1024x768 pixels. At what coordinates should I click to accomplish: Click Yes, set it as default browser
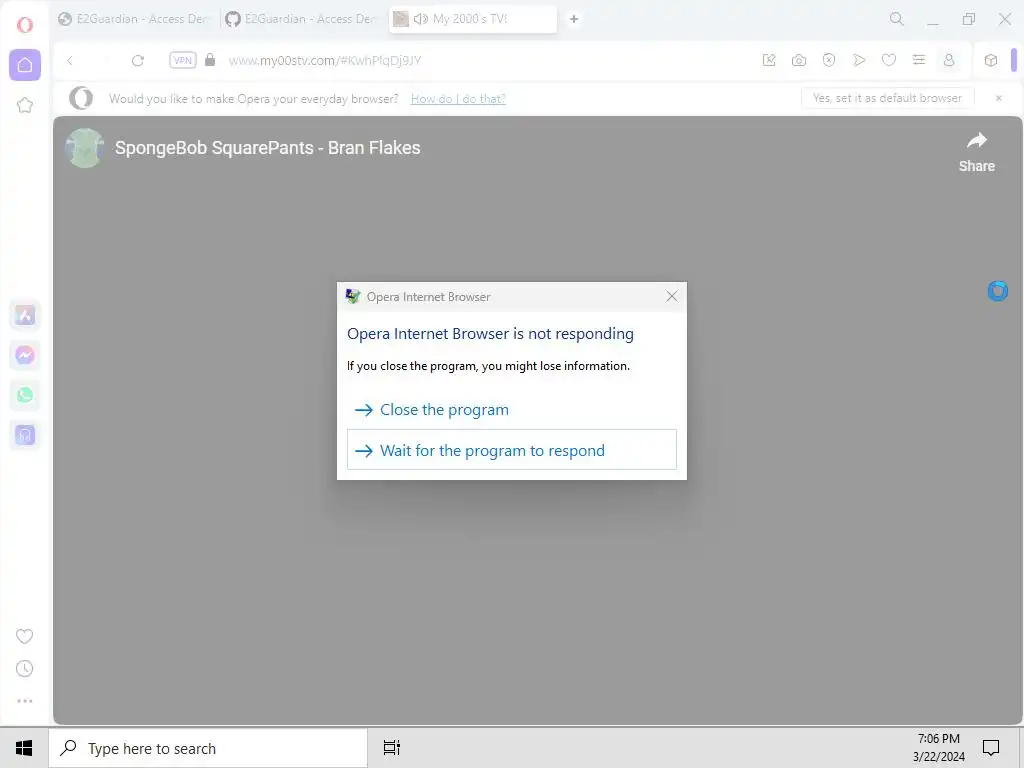887,98
